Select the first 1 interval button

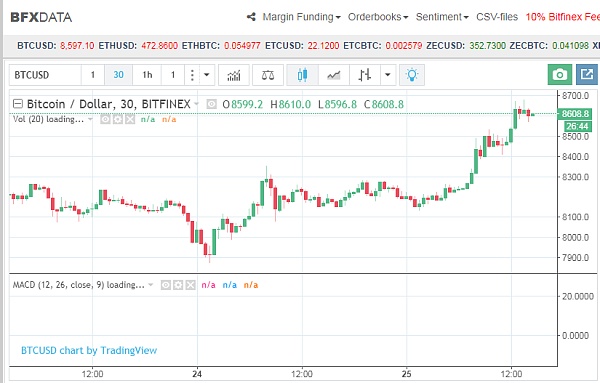tap(93, 75)
